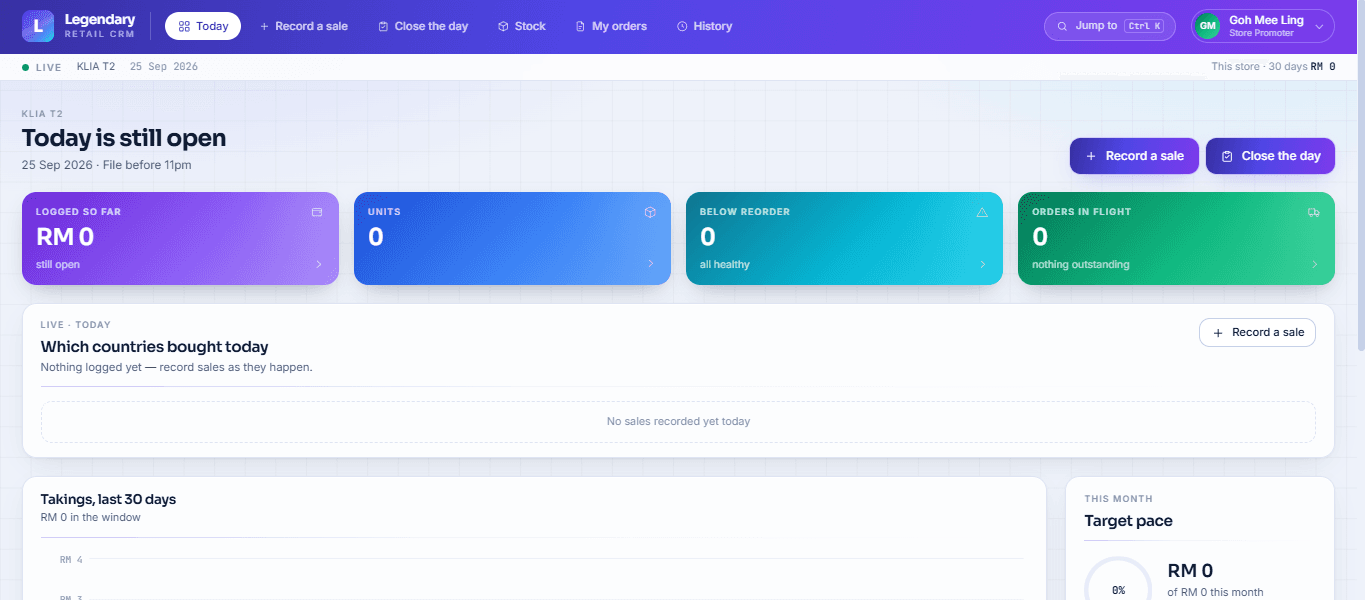Click the clock icon beside History
This screenshot has height=600, width=1365.
pos(682,26)
